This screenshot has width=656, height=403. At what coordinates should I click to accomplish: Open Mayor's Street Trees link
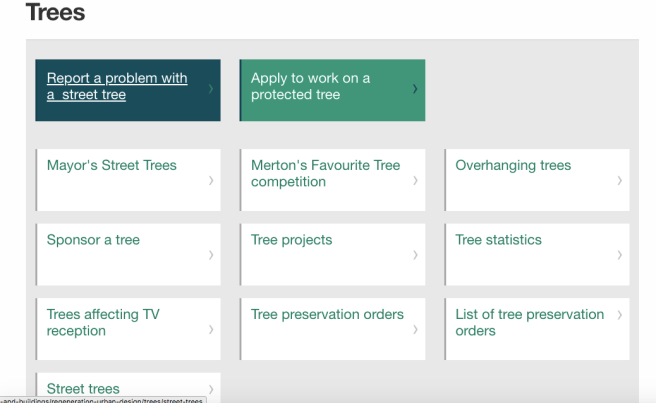(x=111, y=166)
